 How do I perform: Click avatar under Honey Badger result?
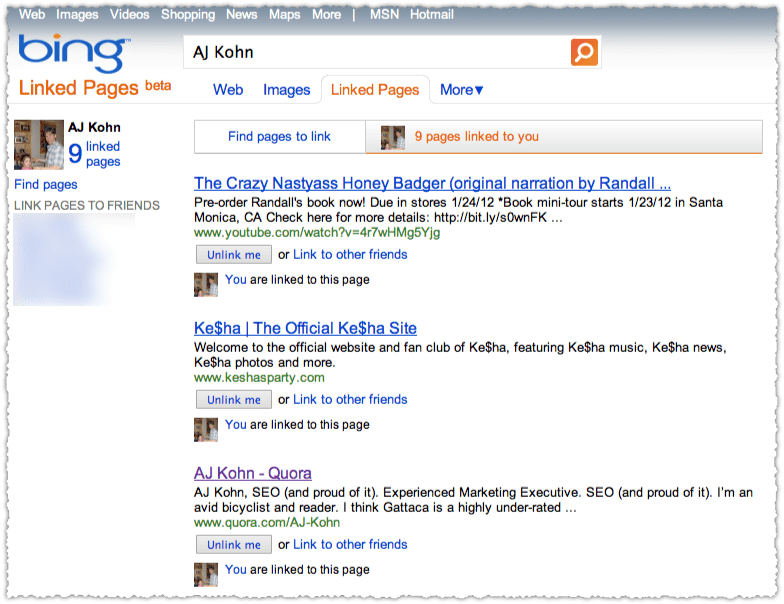(x=206, y=284)
